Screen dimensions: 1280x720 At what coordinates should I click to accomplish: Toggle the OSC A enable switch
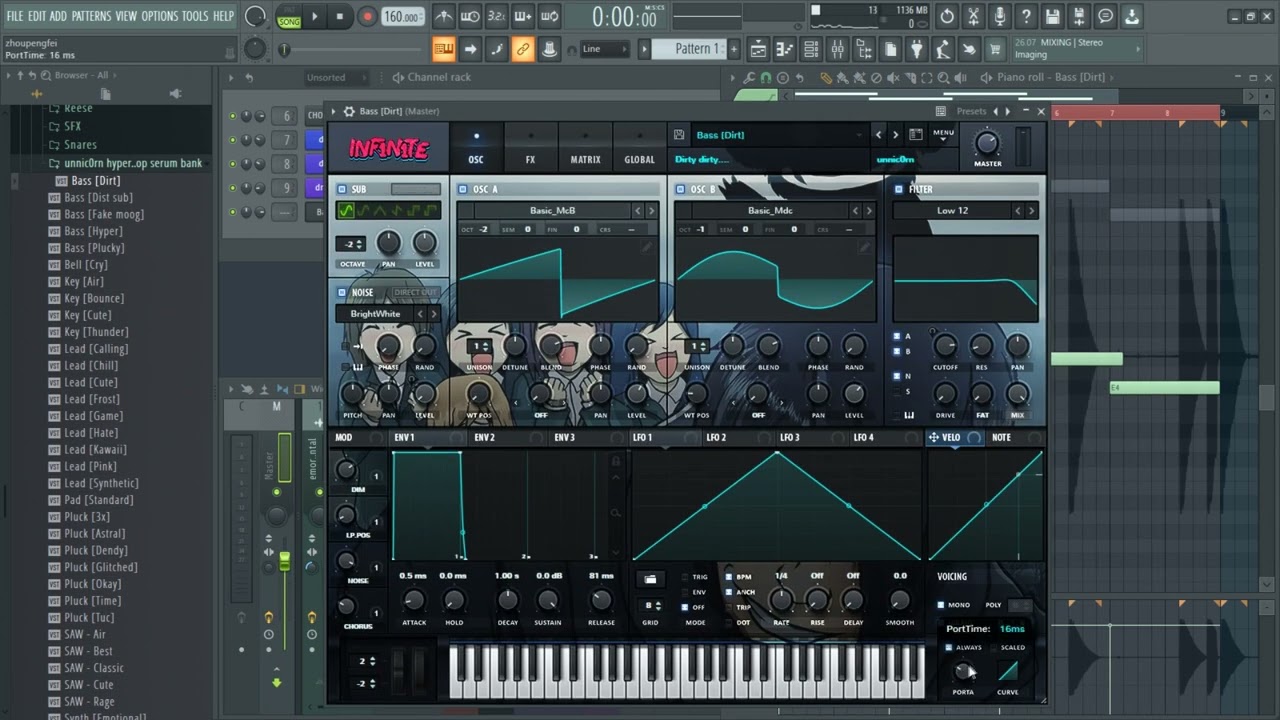coord(463,189)
